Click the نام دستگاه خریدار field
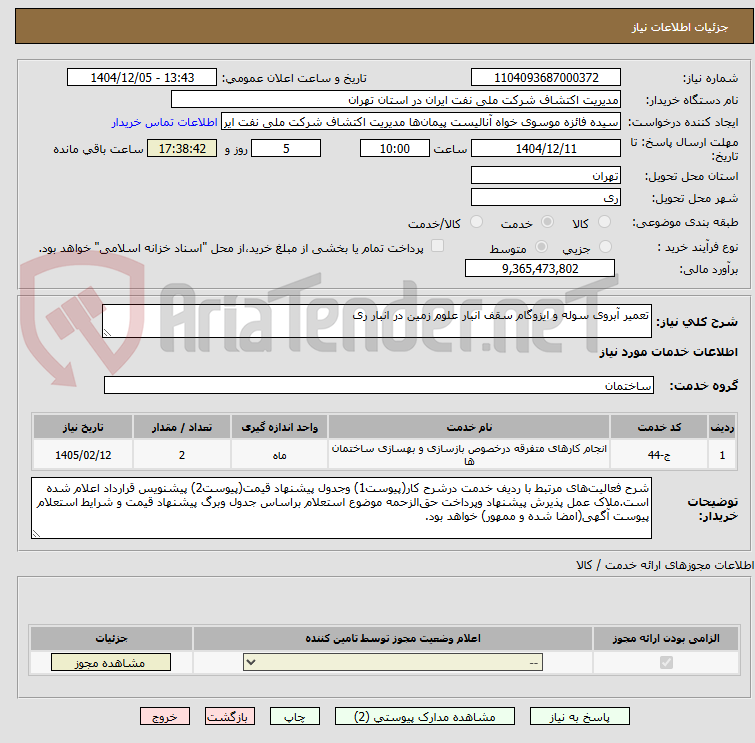Image resolution: width=755 pixels, height=743 pixels. pyautogui.click(x=396, y=100)
